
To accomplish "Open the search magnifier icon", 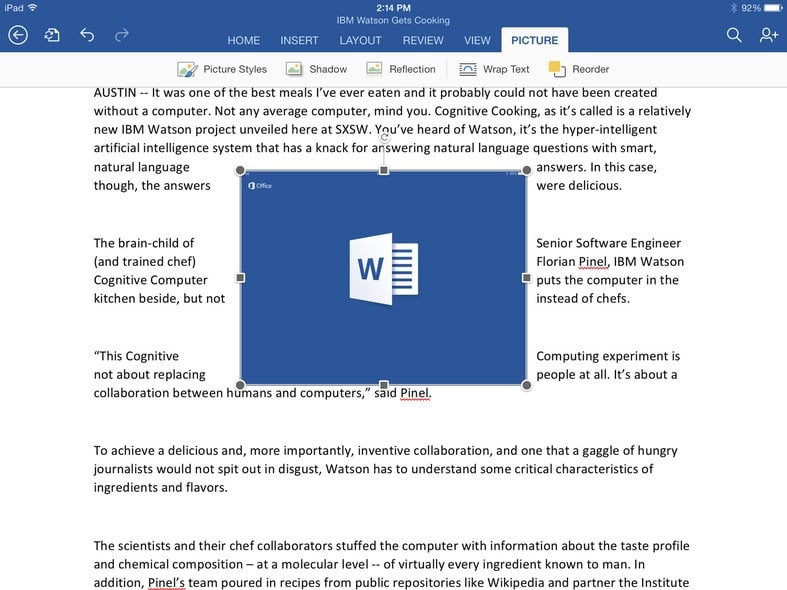I will 734,35.
